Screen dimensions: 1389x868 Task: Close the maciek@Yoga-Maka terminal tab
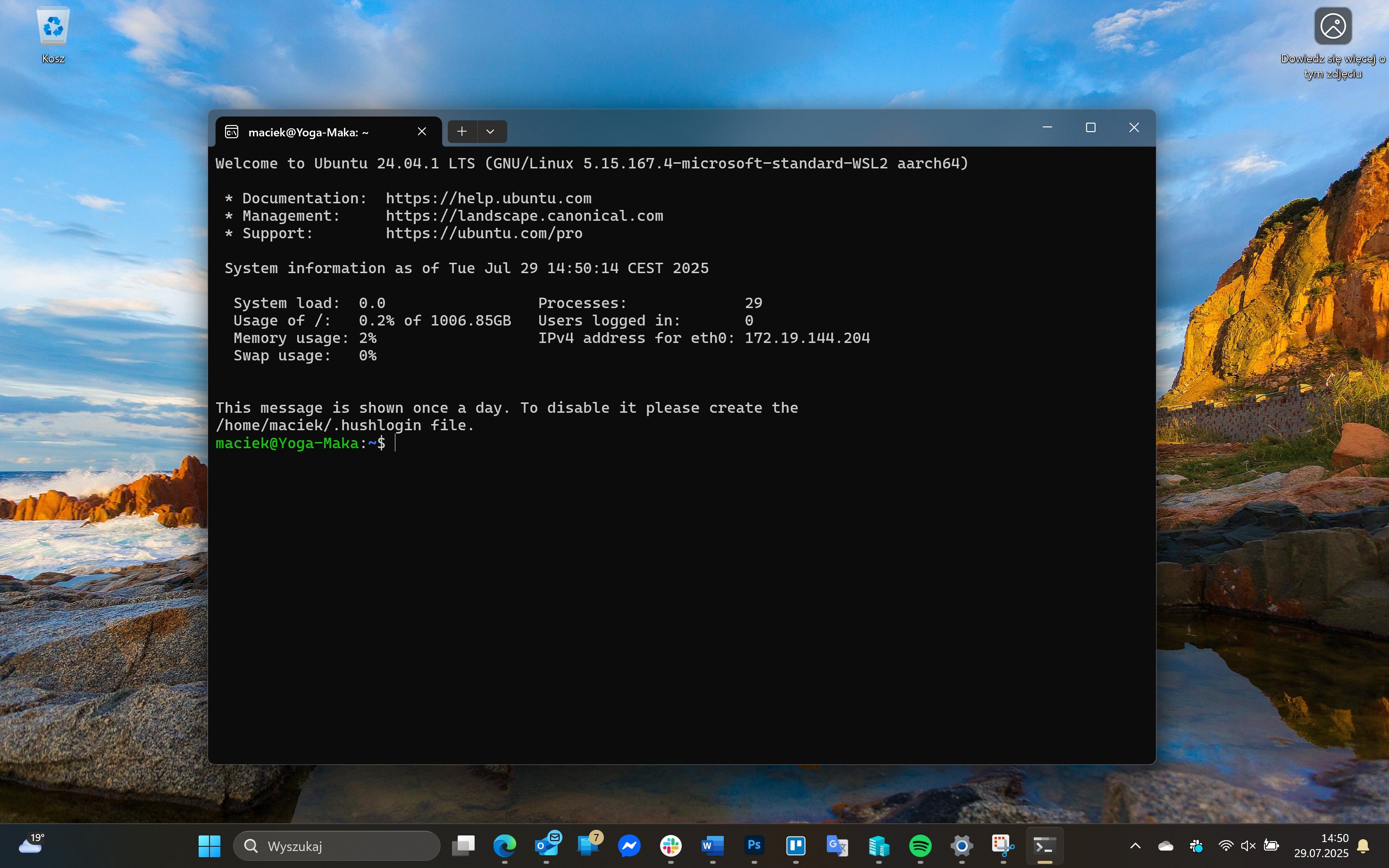tap(422, 132)
